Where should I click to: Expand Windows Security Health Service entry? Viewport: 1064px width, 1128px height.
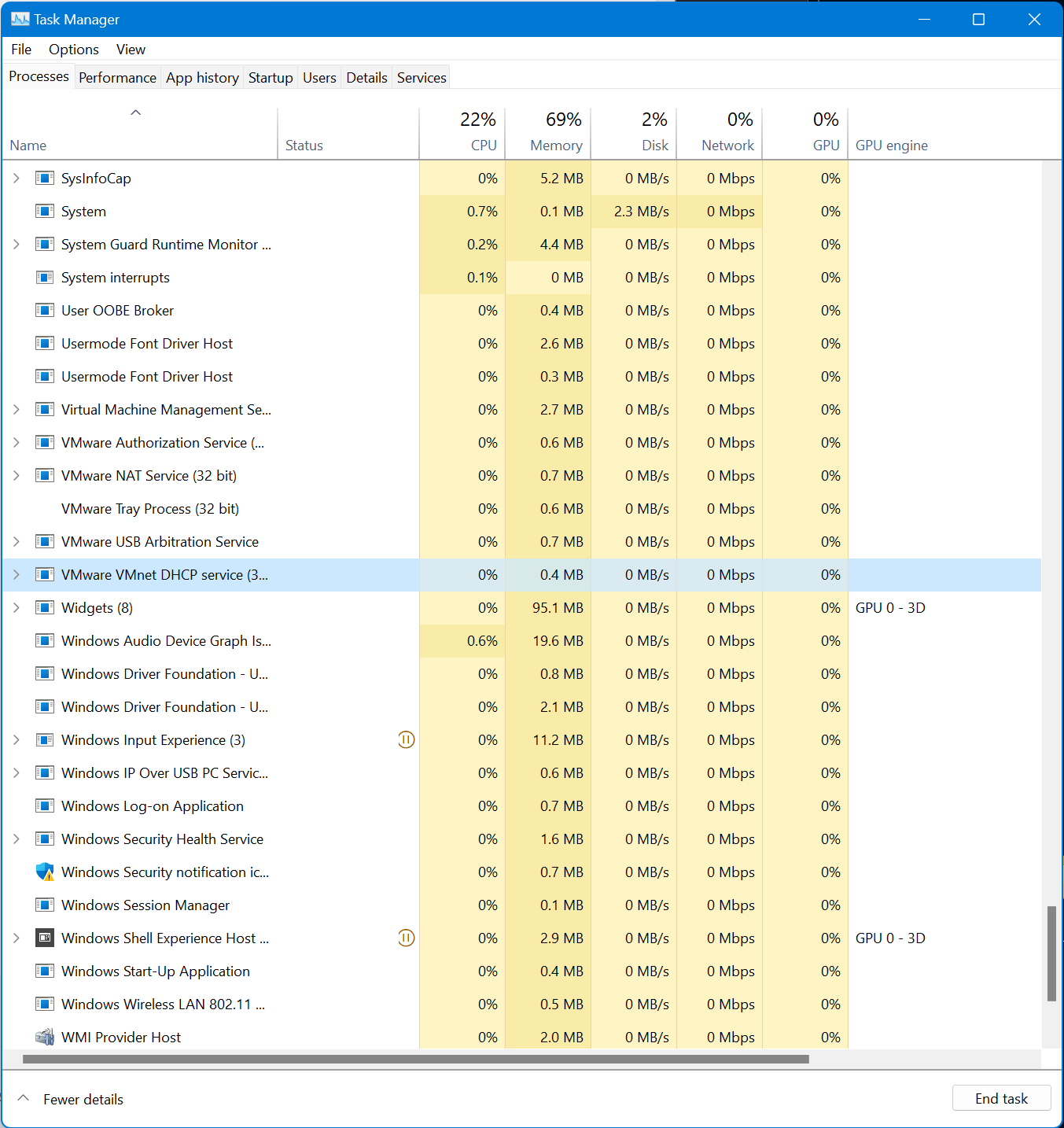[x=17, y=839]
